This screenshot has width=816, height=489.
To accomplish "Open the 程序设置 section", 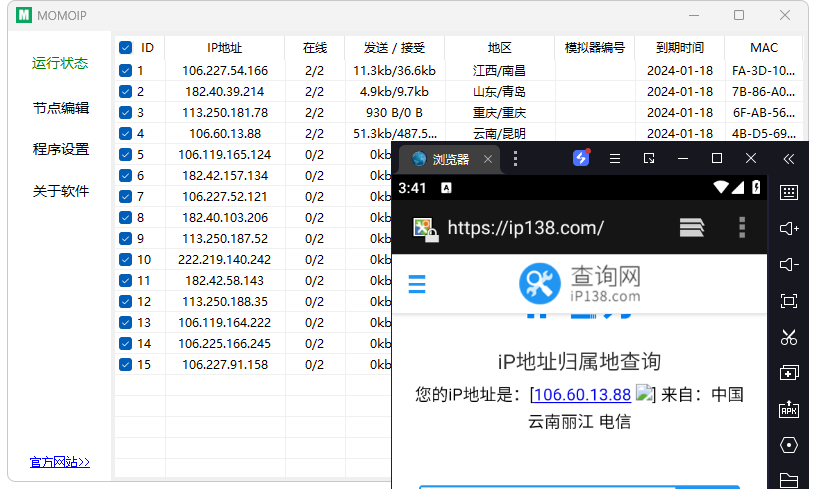I will coord(61,149).
